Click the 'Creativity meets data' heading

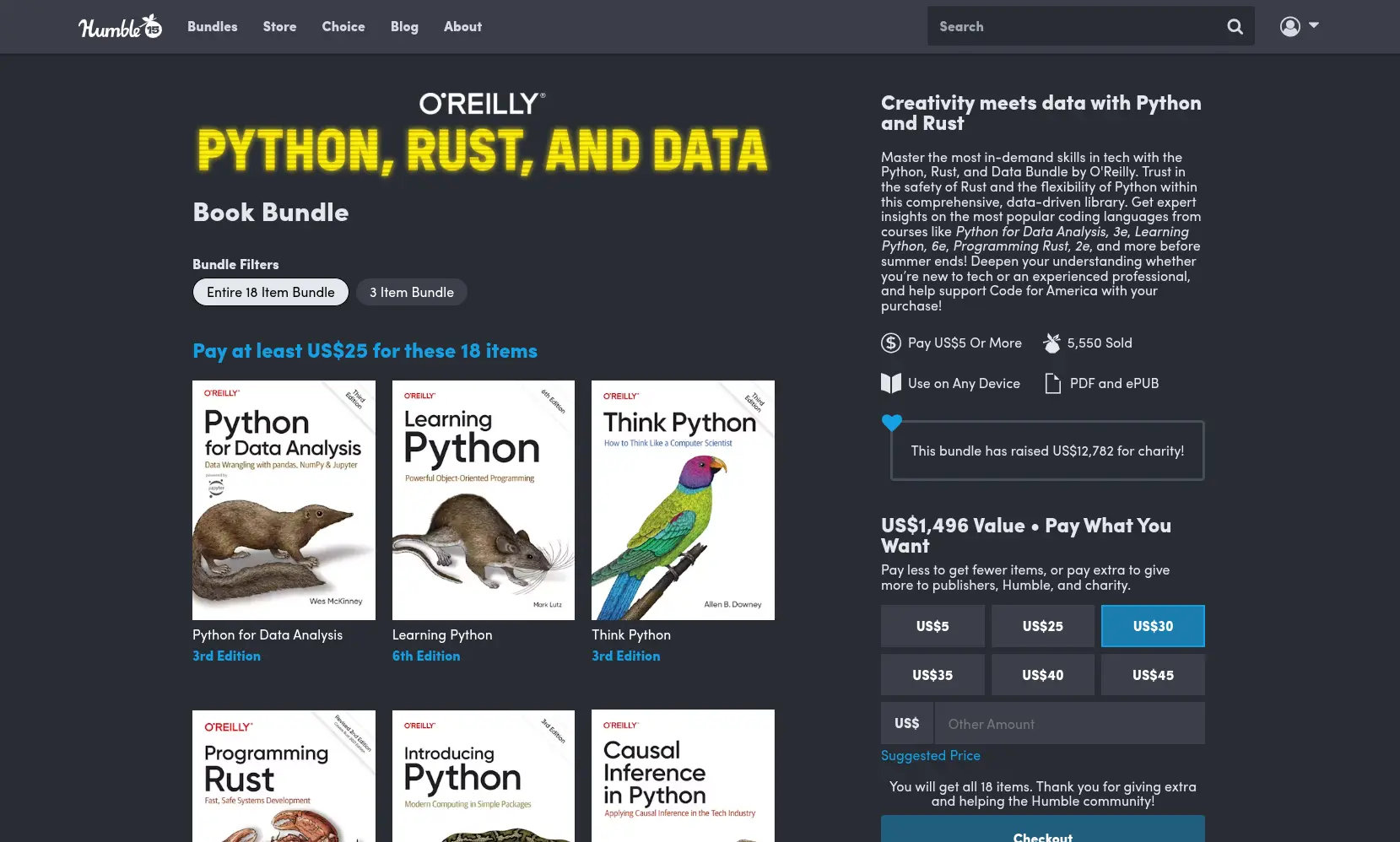[x=1041, y=113]
